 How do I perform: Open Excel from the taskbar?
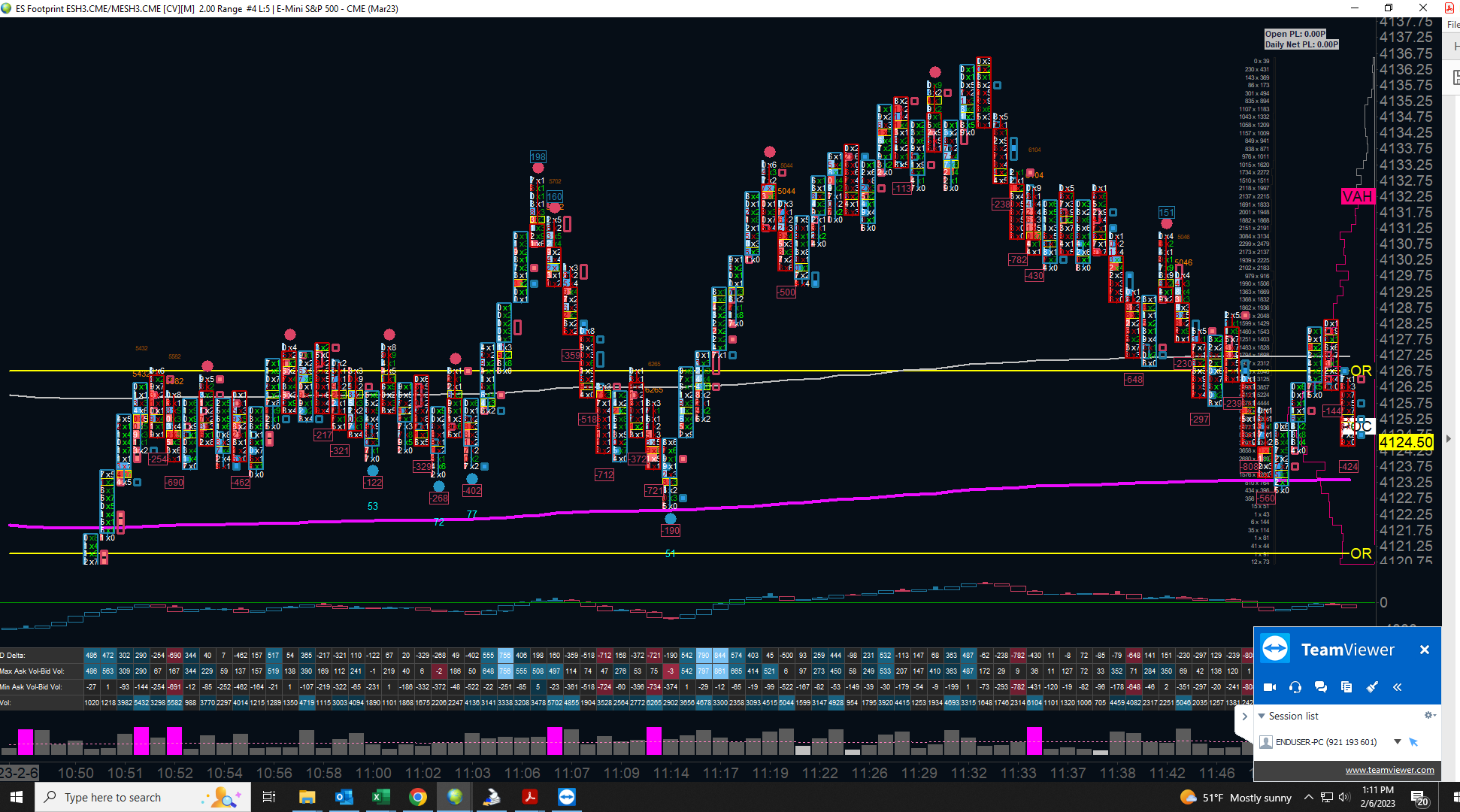pos(380,797)
